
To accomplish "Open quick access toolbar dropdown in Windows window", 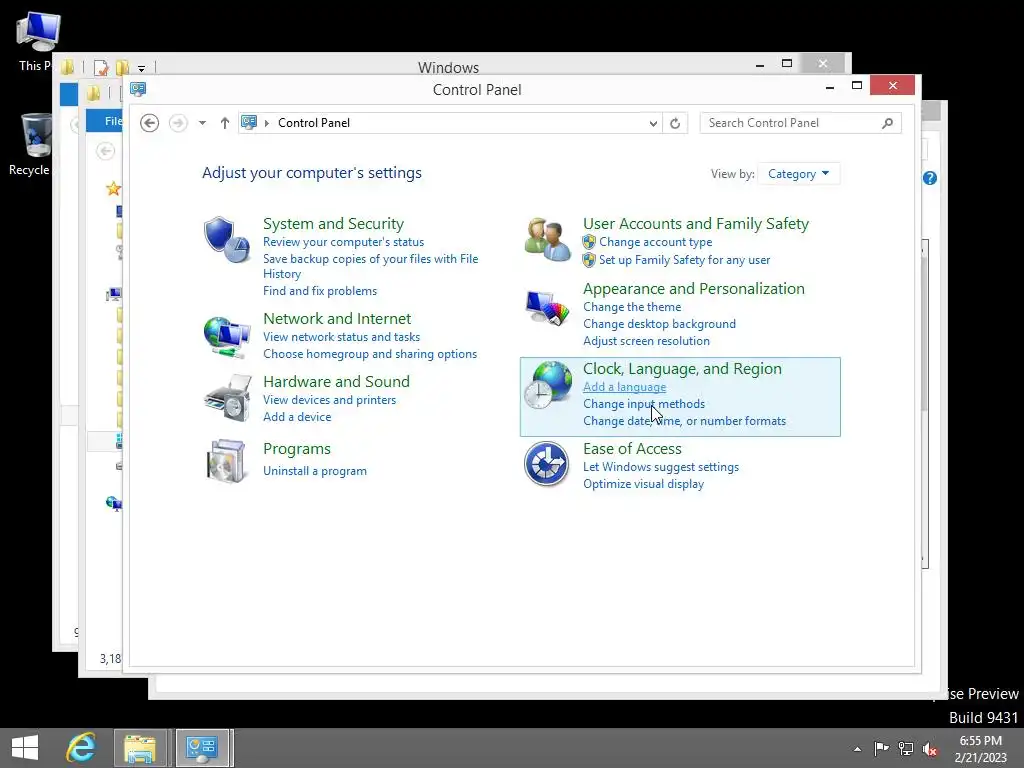I will tap(141, 68).
